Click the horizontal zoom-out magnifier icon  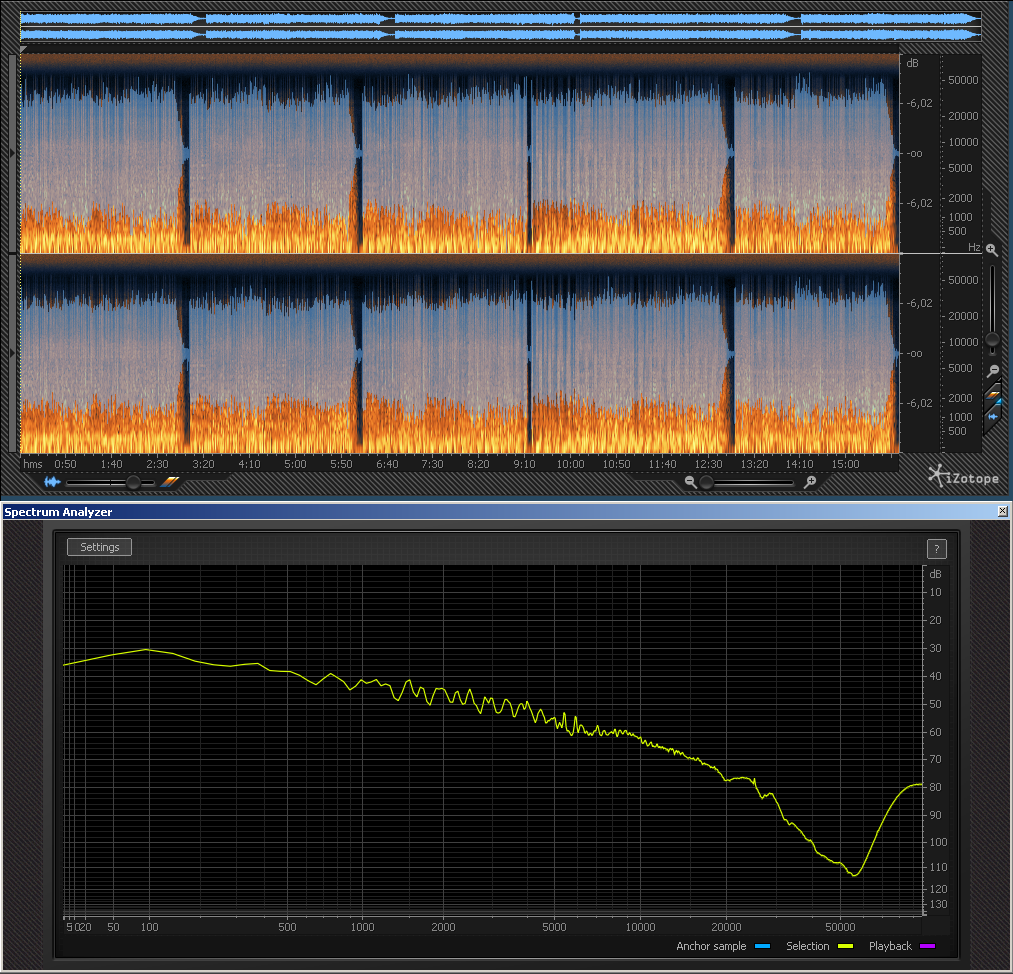click(x=690, y=482)
